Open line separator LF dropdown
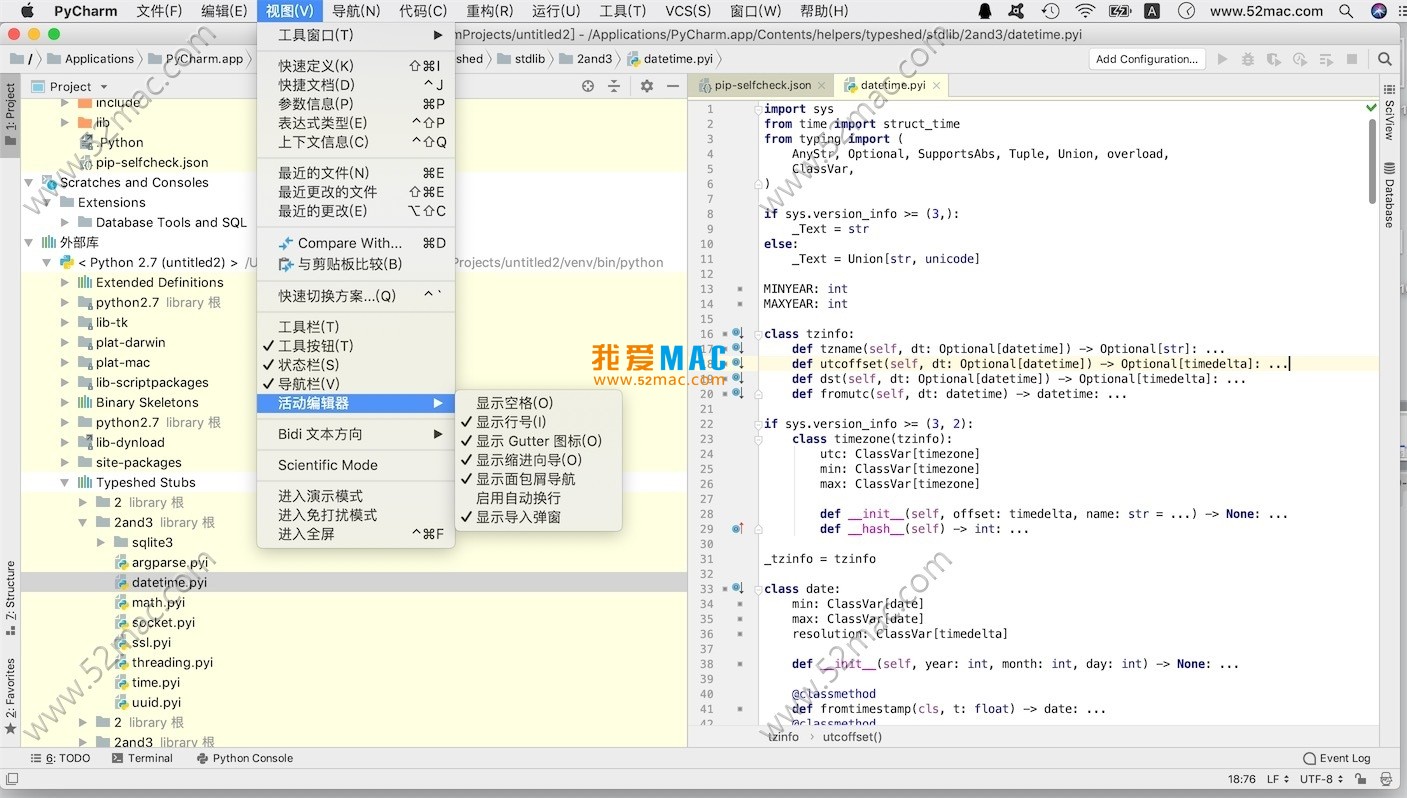1407x798 pixels. click(1278, 779)
